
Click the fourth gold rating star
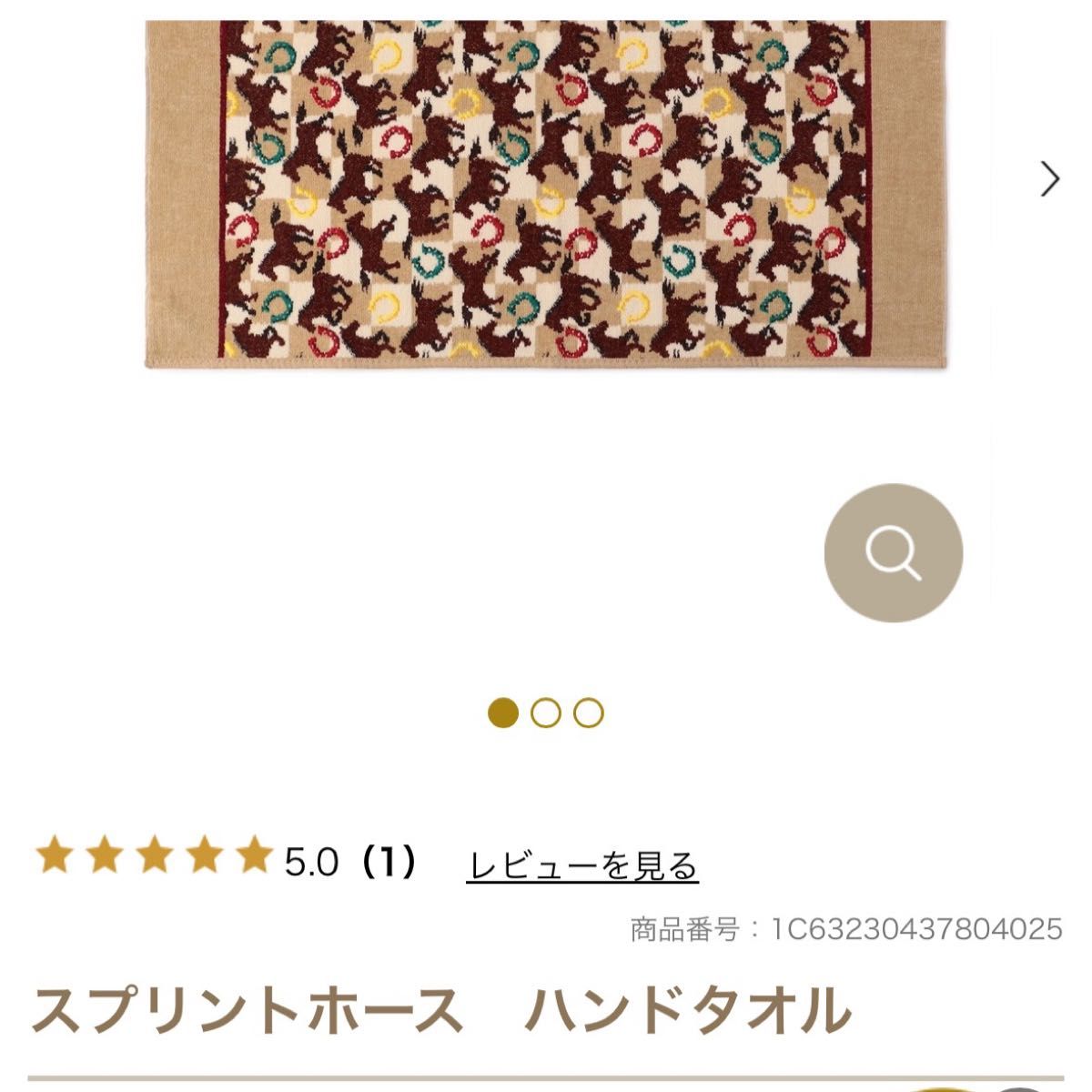[204, 857]
